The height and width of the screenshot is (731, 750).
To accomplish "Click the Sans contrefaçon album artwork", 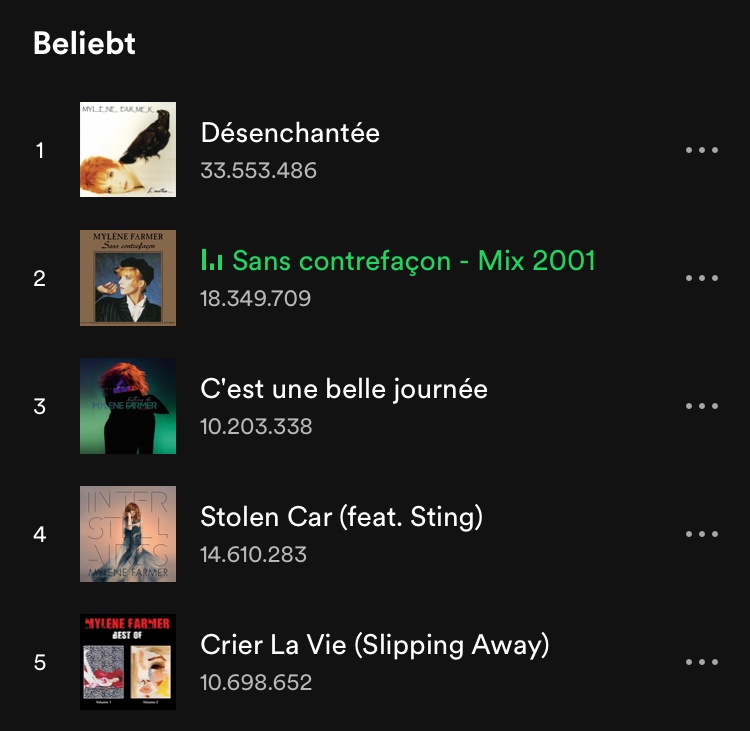I will click(x=128, y=278).
